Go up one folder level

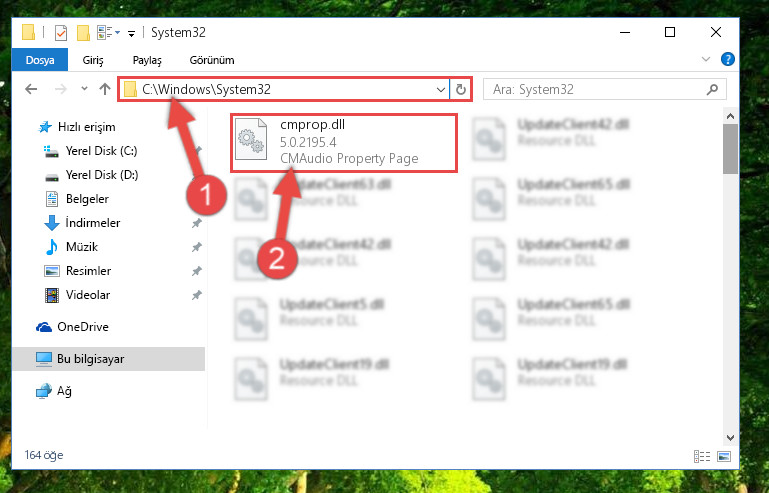(x=104, y=89)
